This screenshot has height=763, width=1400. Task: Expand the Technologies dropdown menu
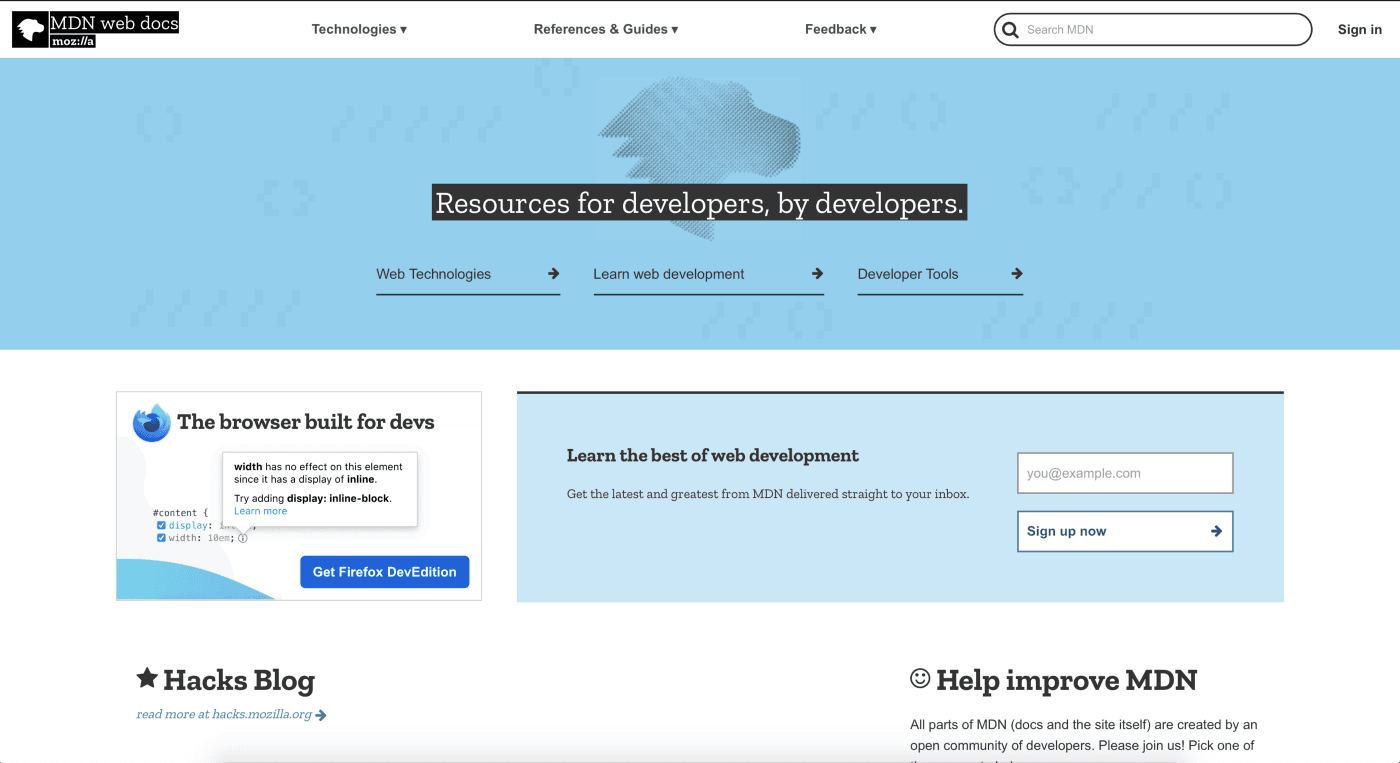coord(359,30)
